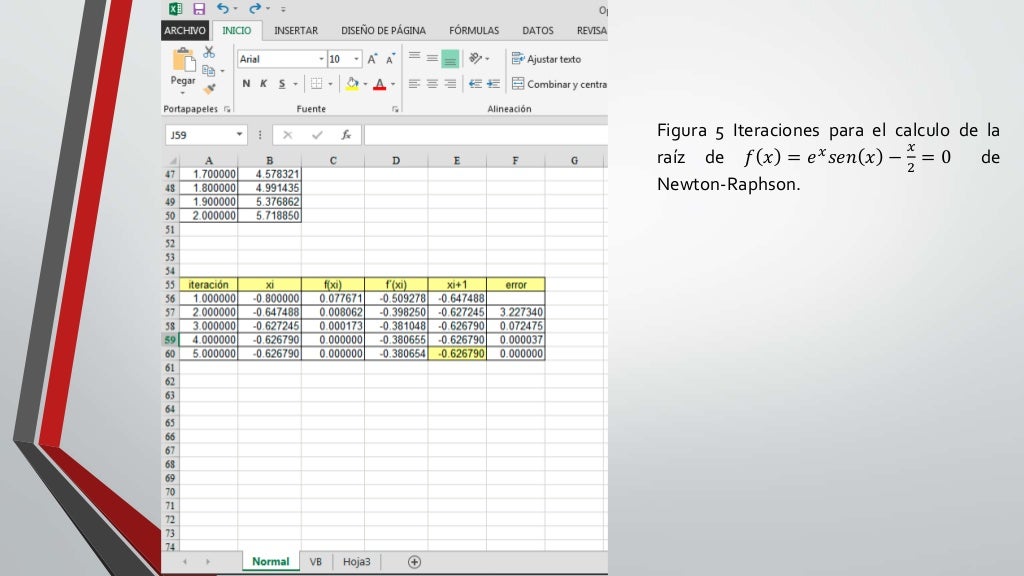The height and width of the screenshot is (576, 1024).
Task: Click the Insert Function fx icon
Action: (346, 135)
